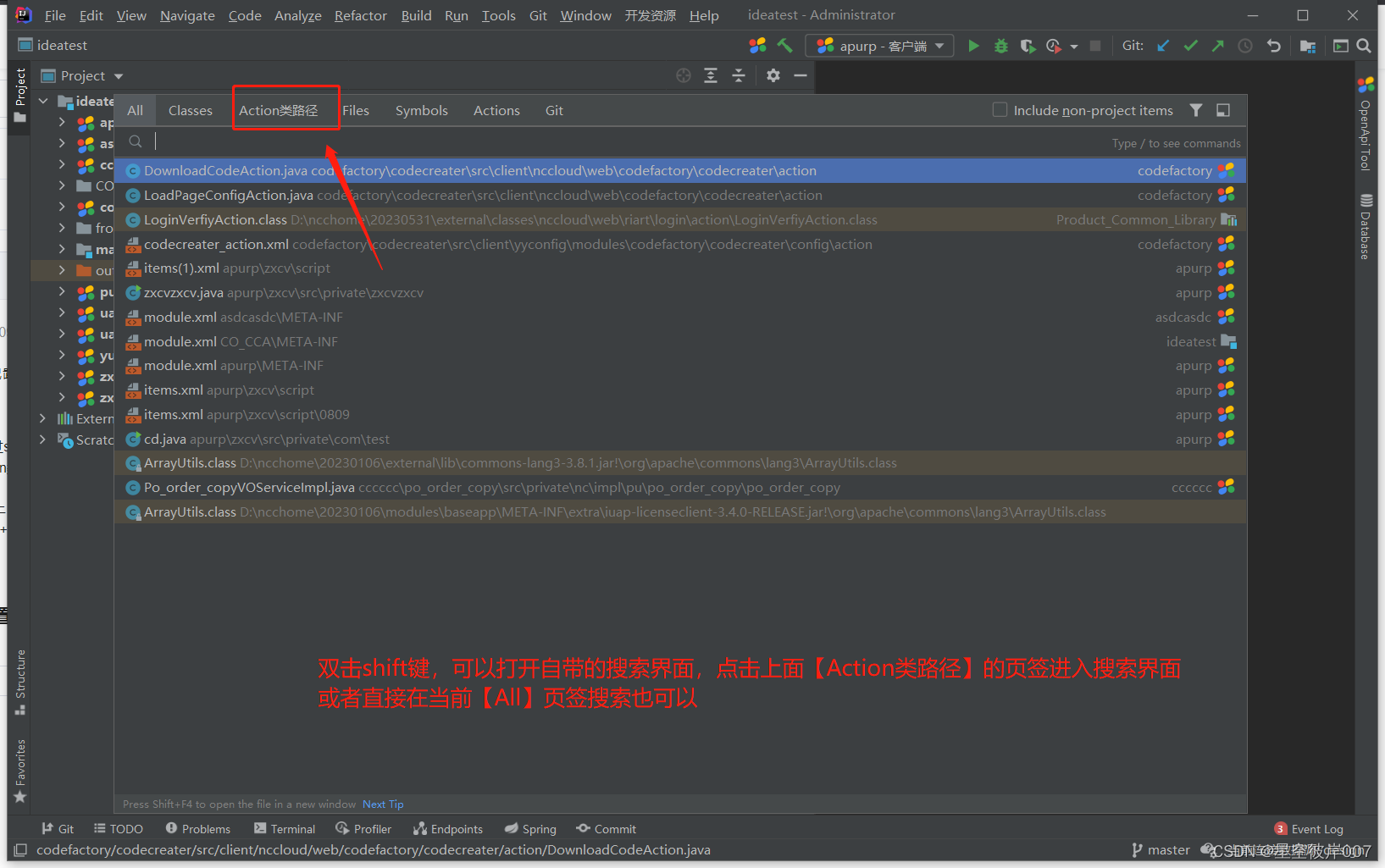1385x868 pixels.
Task: Select DownloadCodeAction.java search result
Action: pyautogui.click(x=680, y=170)
